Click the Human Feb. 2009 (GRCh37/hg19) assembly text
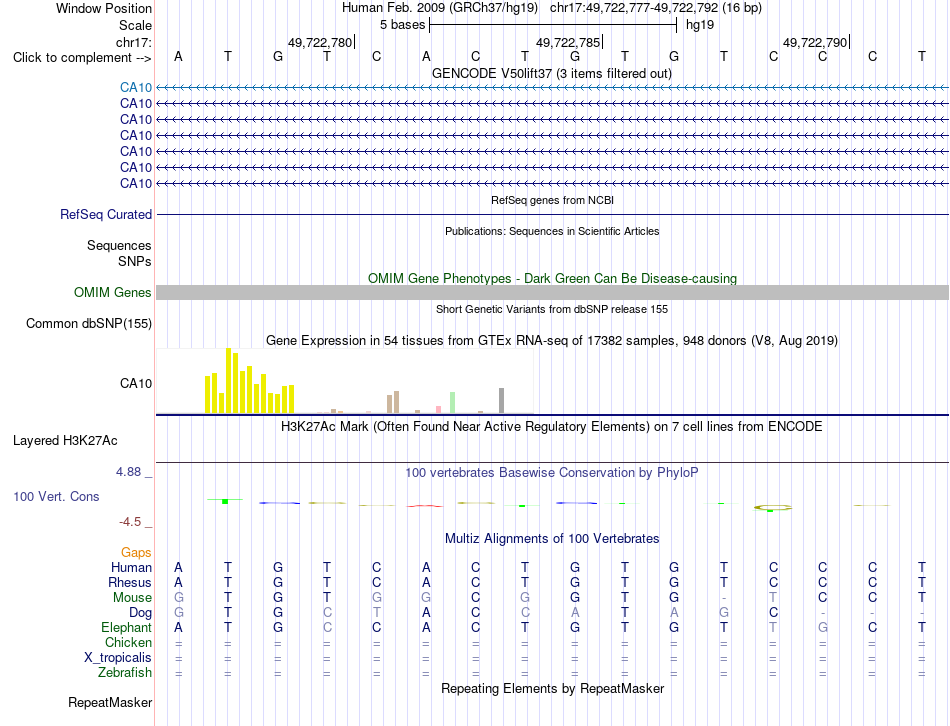Screen dimensions: 950x726 (440, 8)
